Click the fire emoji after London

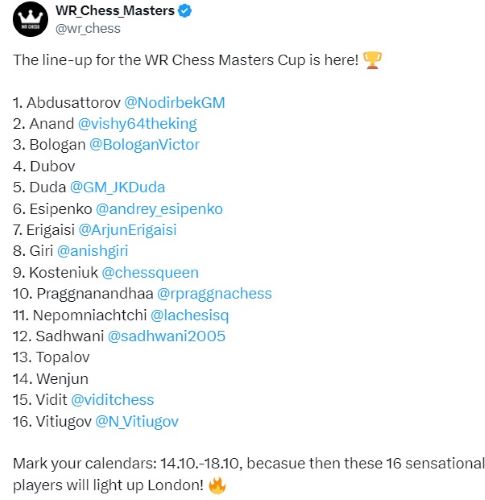(217, 485)
